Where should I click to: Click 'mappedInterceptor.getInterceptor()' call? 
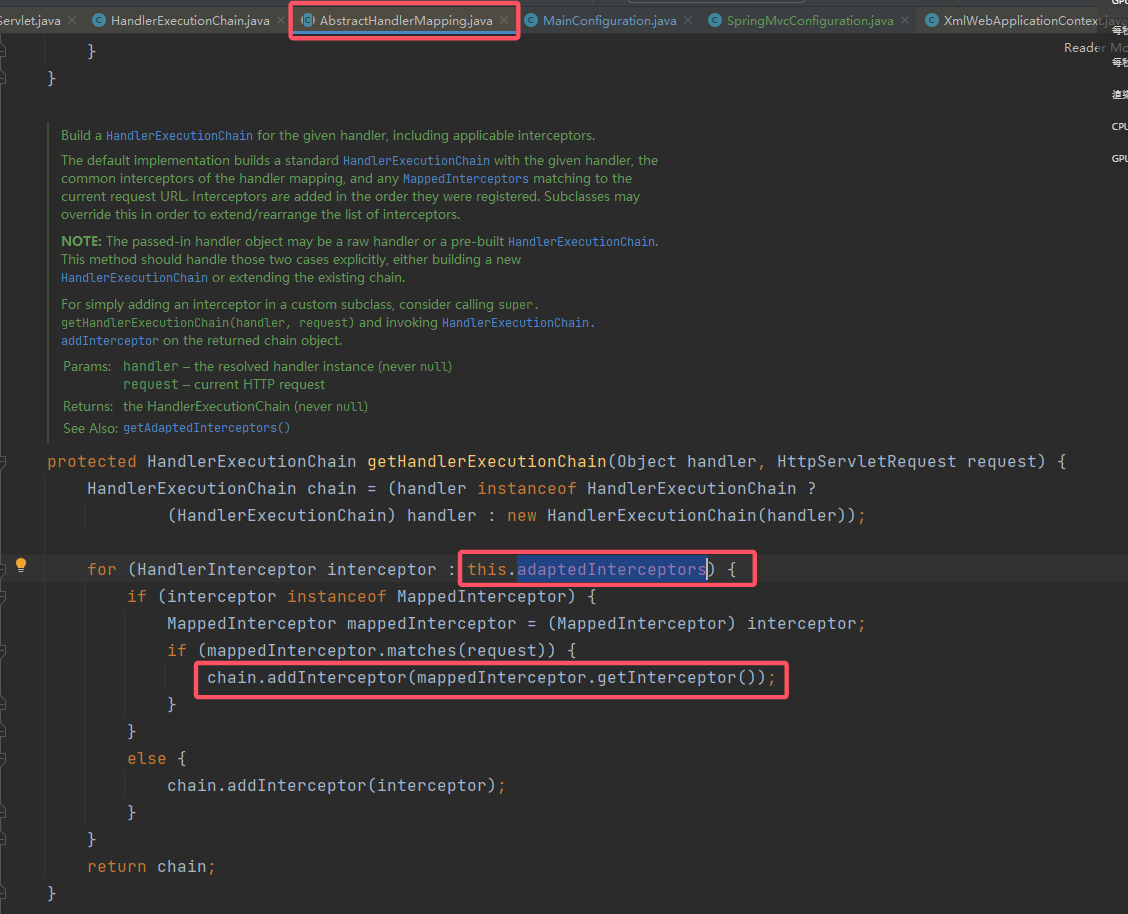586,677
